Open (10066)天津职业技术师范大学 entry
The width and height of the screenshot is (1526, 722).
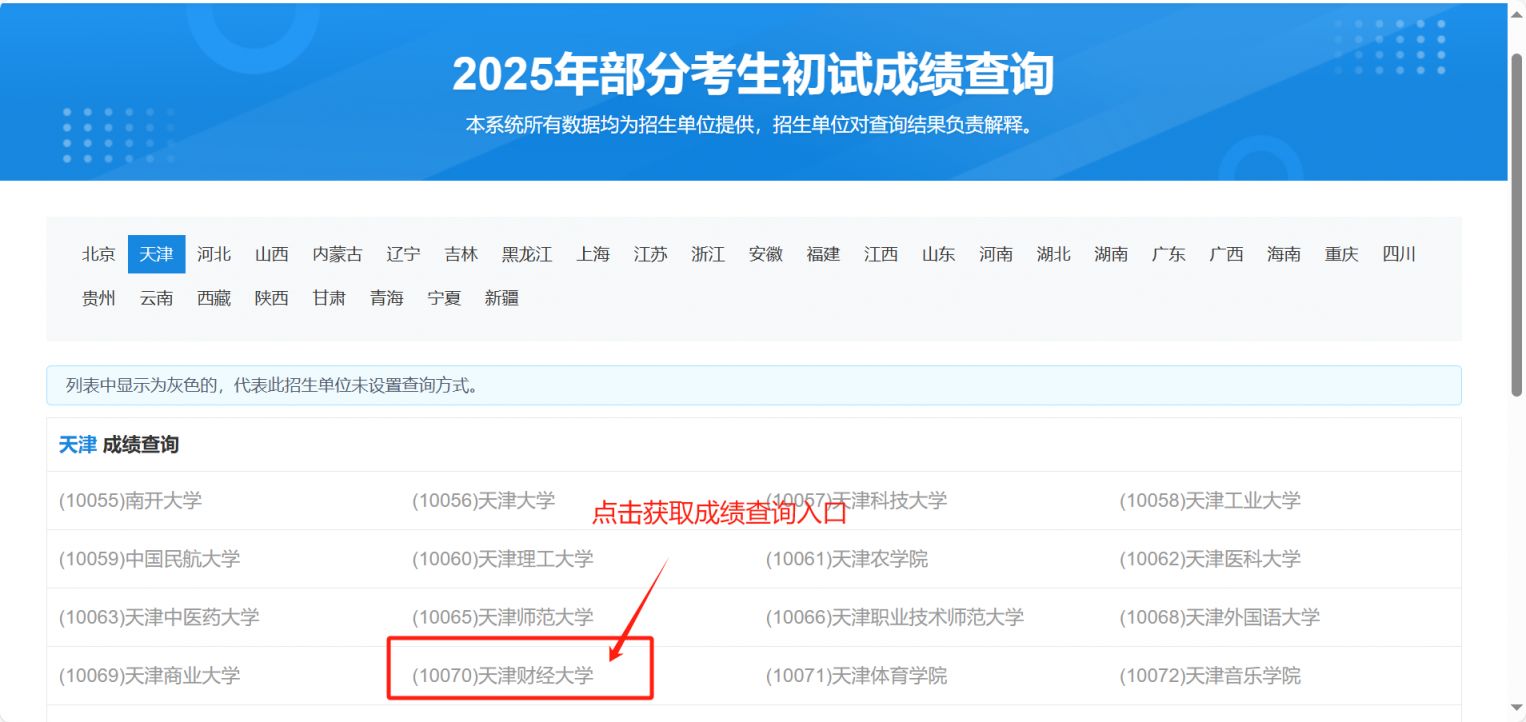point(895,617)
